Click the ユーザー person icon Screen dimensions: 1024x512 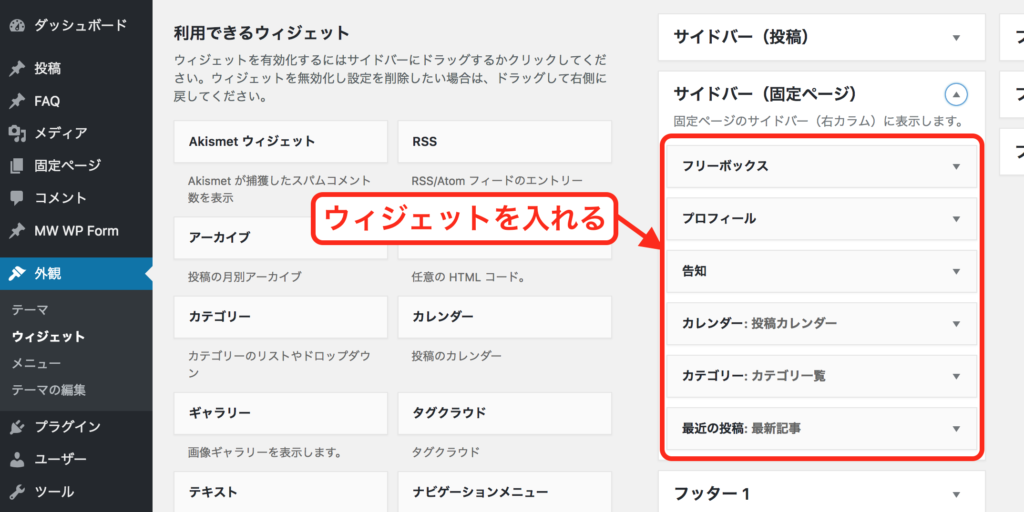point(17,460)
